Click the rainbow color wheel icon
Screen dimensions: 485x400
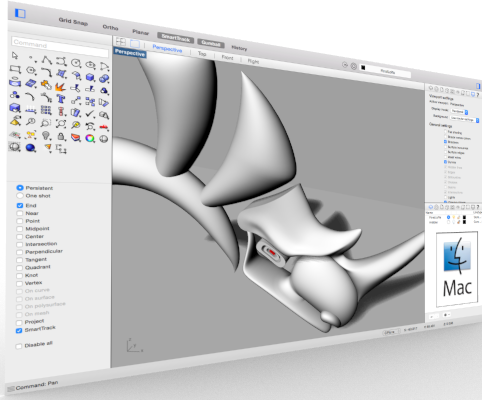click(90, 138)
